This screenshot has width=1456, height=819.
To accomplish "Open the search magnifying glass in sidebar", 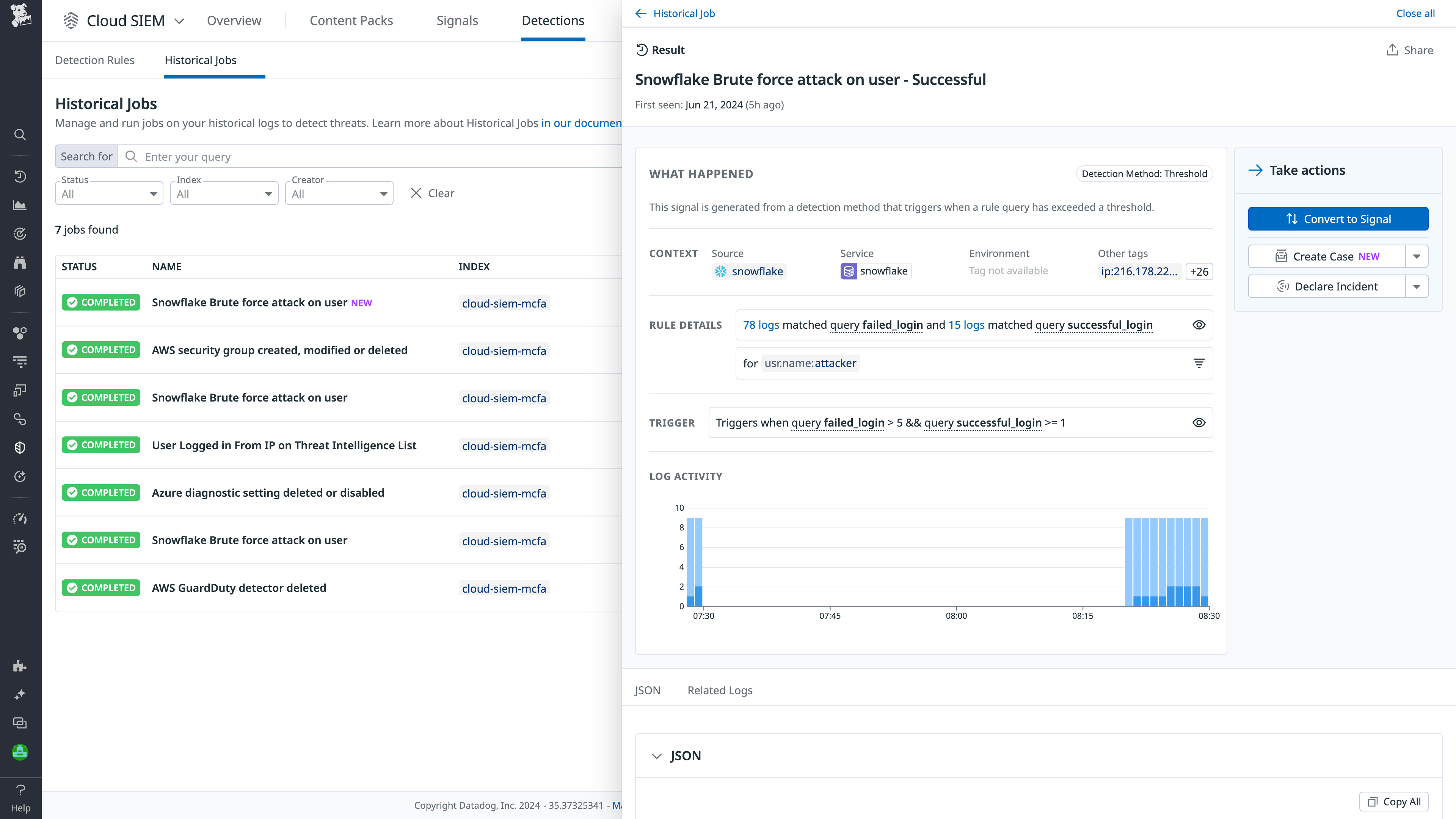I will coord(20,135).
